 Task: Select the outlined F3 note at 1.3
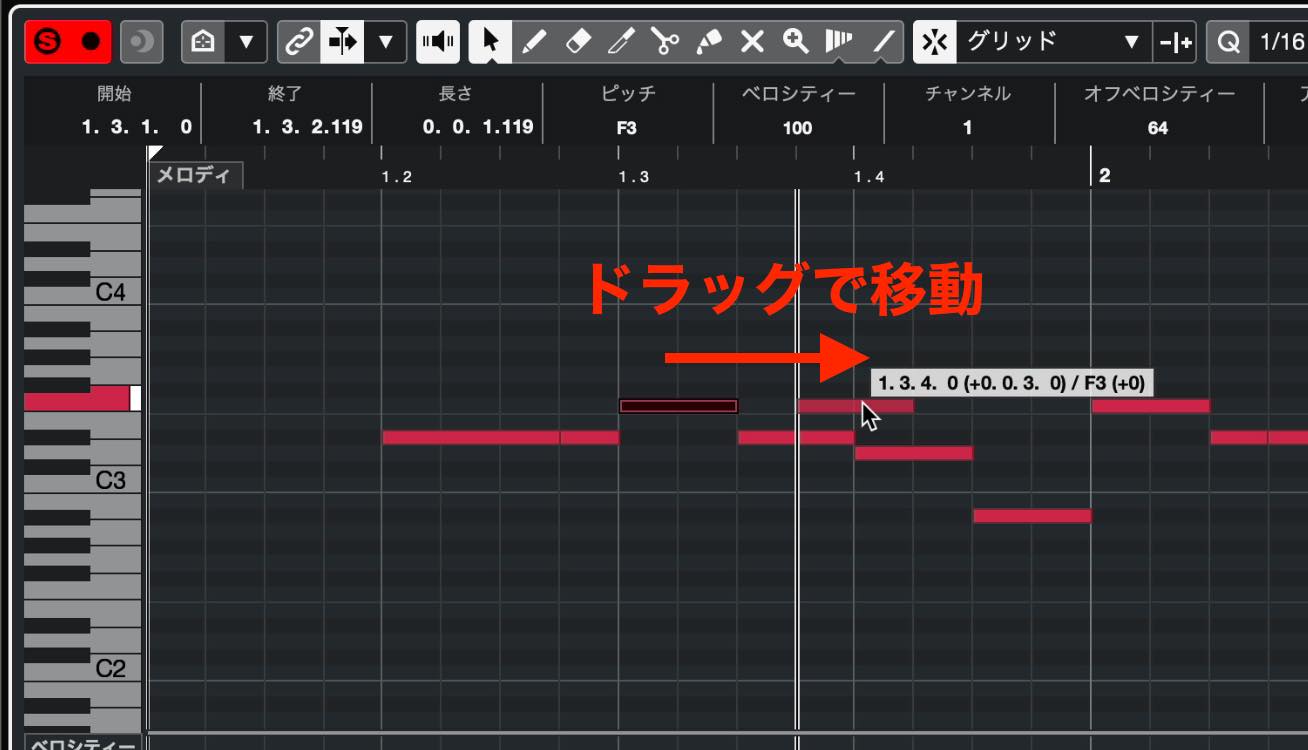[678, 406]
